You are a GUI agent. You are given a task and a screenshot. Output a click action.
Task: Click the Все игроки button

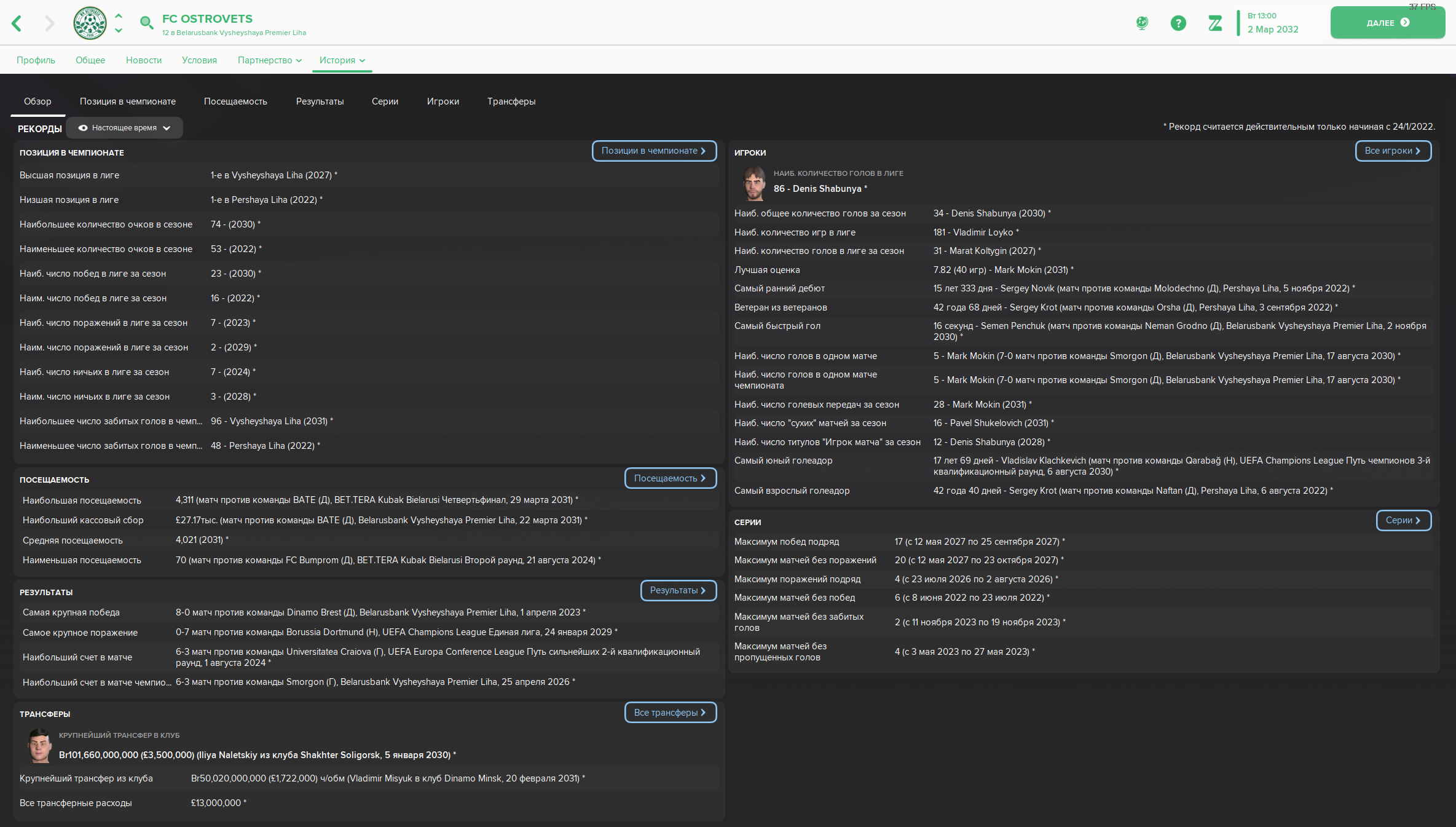pyautogui.click(x=1393, y=151)
